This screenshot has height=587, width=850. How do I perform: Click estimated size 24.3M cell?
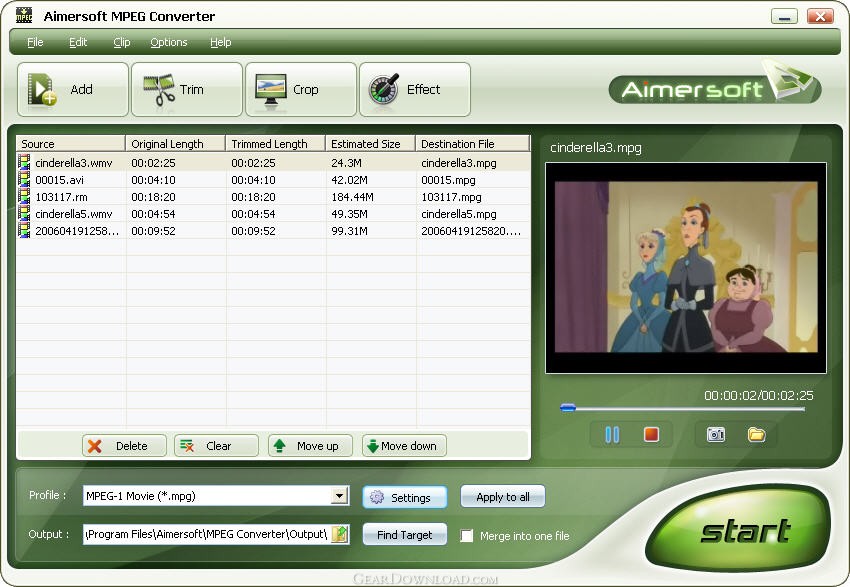pyautogui.click(x=346, y=163)
